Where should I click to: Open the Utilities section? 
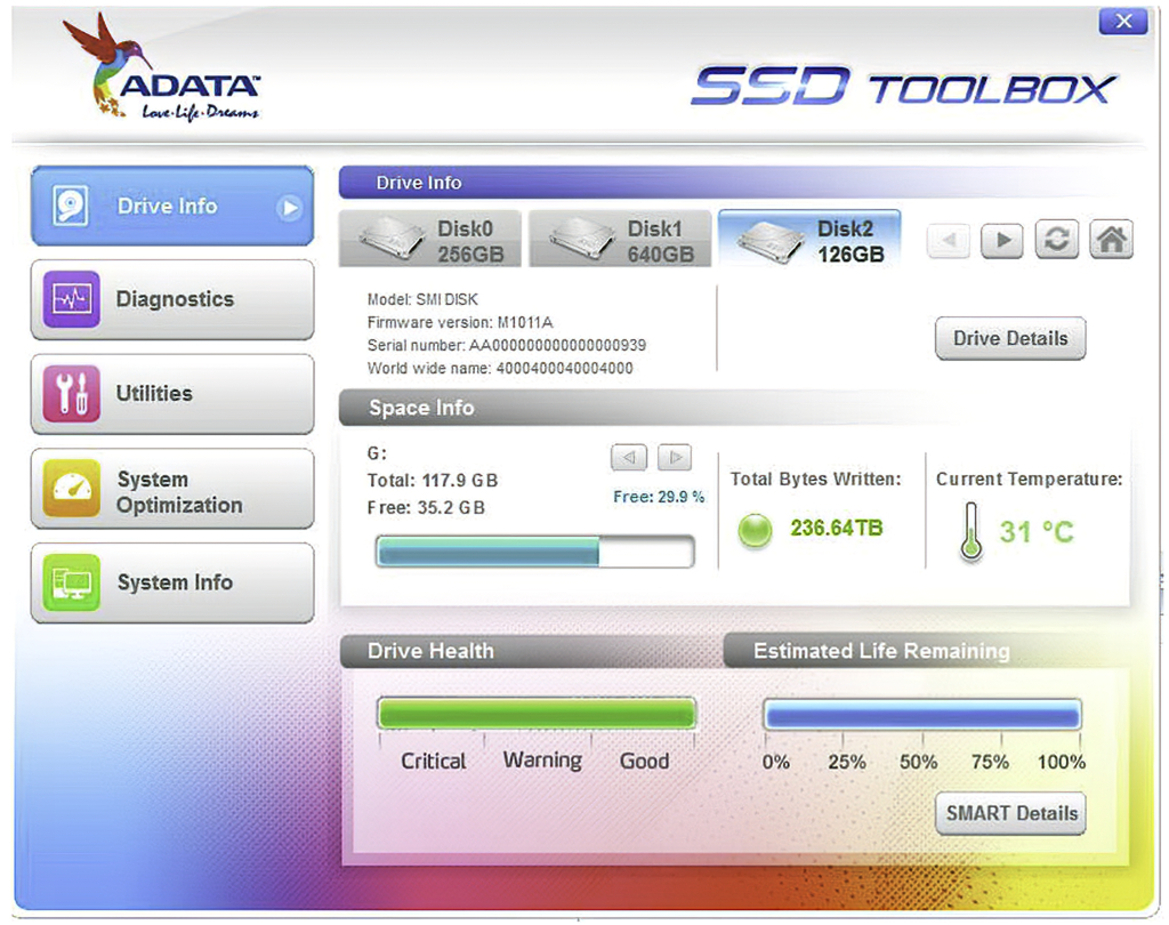[172, 394]
